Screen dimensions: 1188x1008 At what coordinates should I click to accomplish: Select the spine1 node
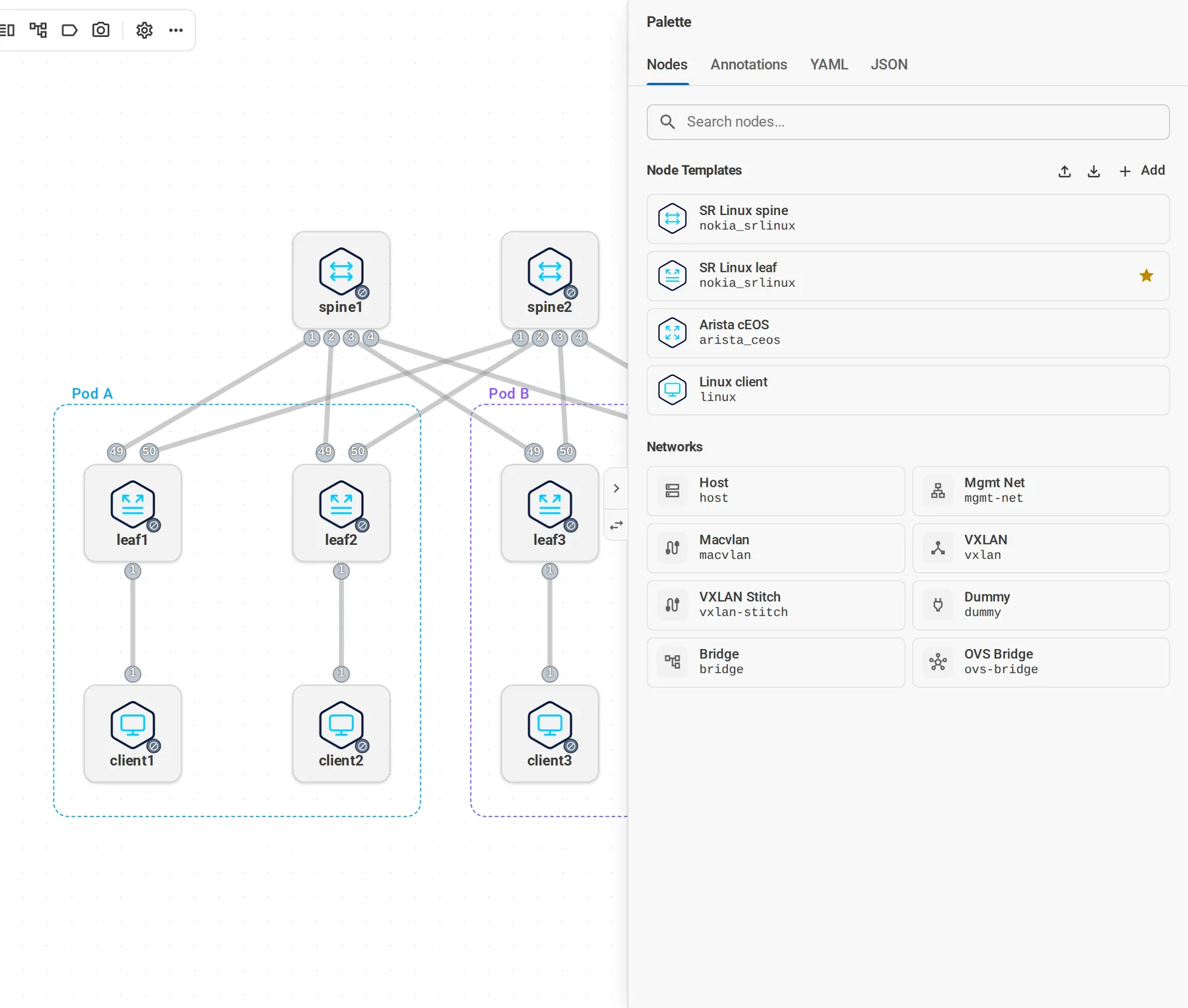[341, 280]
